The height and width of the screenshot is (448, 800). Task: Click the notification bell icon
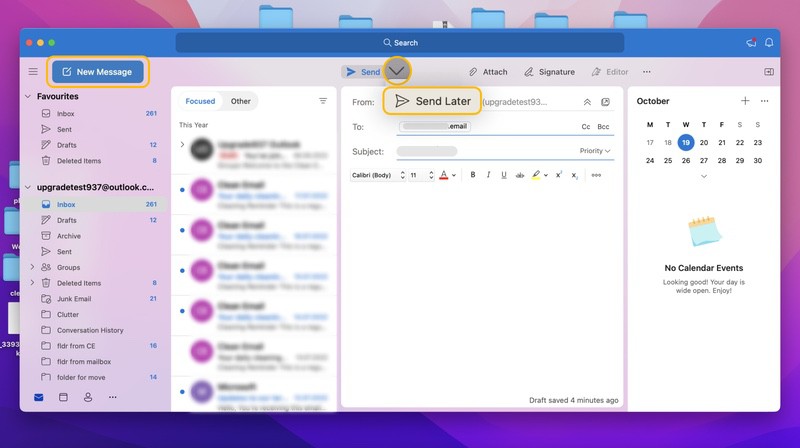tap(769, 43)
